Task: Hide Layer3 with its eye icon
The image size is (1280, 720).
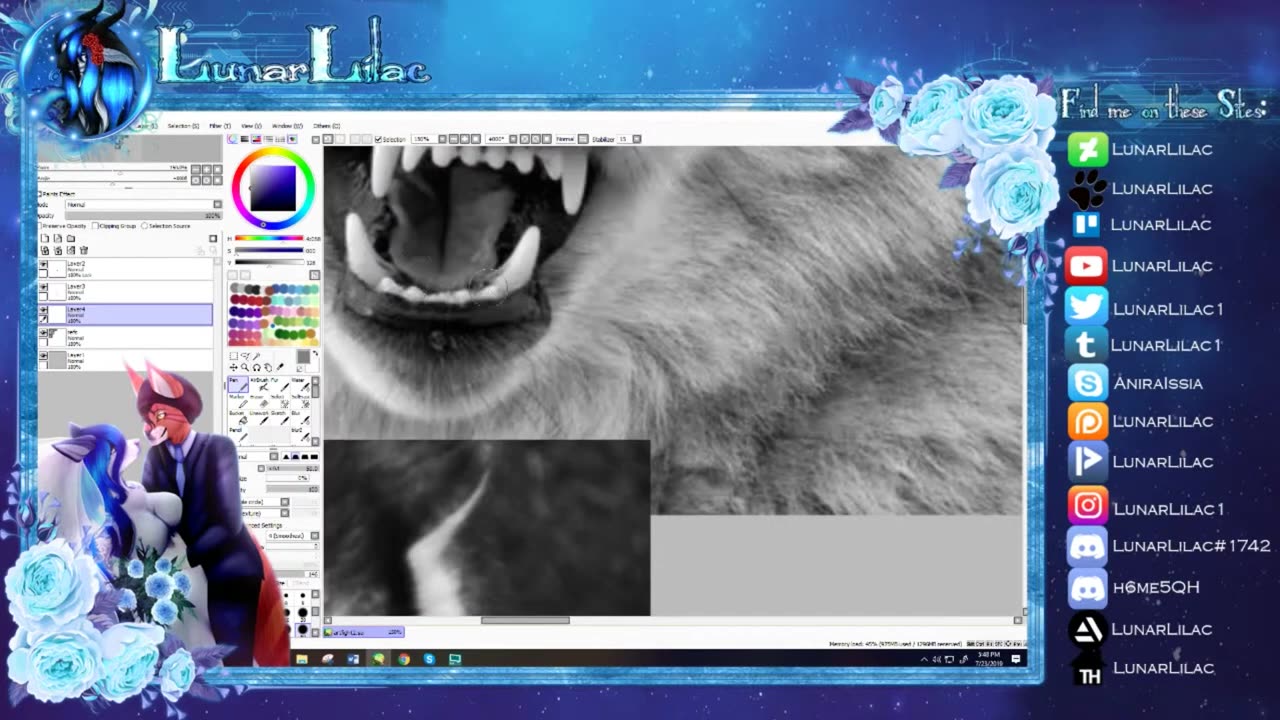Action: tap(43, 288)
